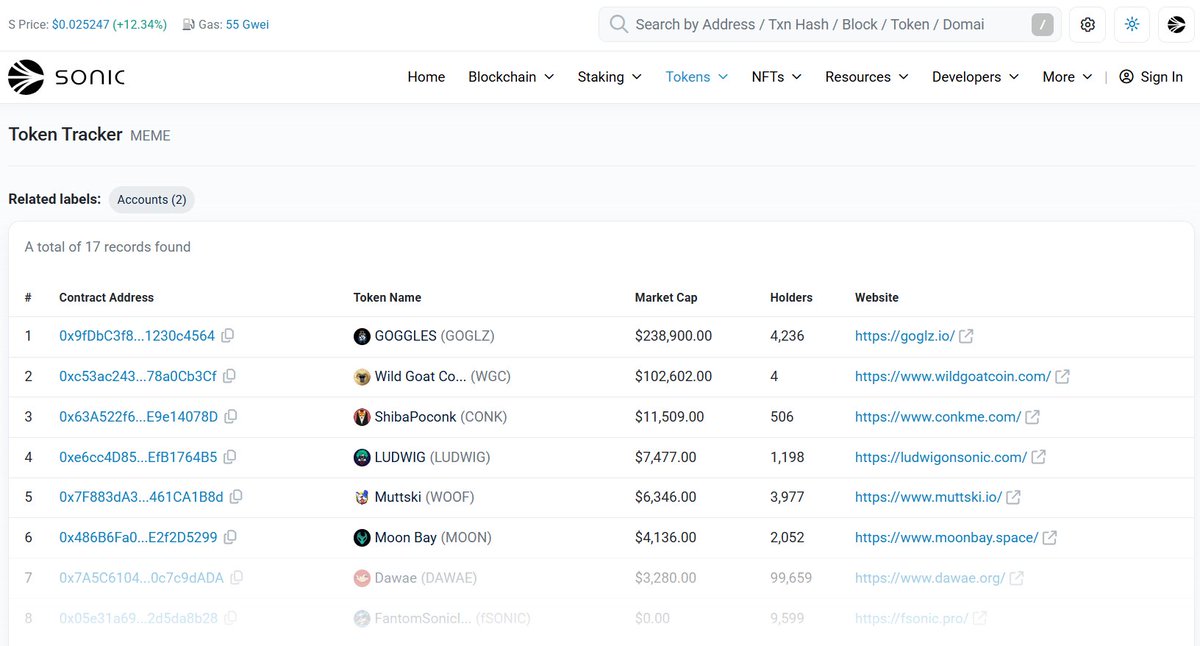Expand the Resources menu
Viewport: 1200px width, 646px height.
[x=866, y=77]
